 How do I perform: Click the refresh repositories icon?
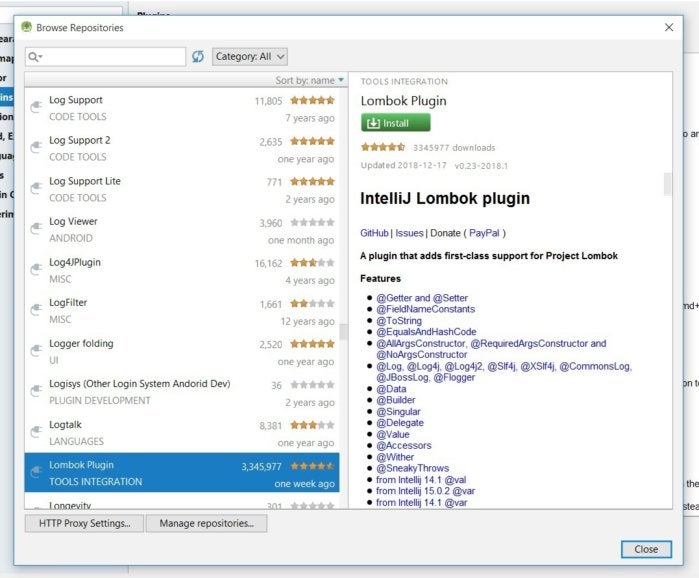pyautogui.click(x=198, y=57)
